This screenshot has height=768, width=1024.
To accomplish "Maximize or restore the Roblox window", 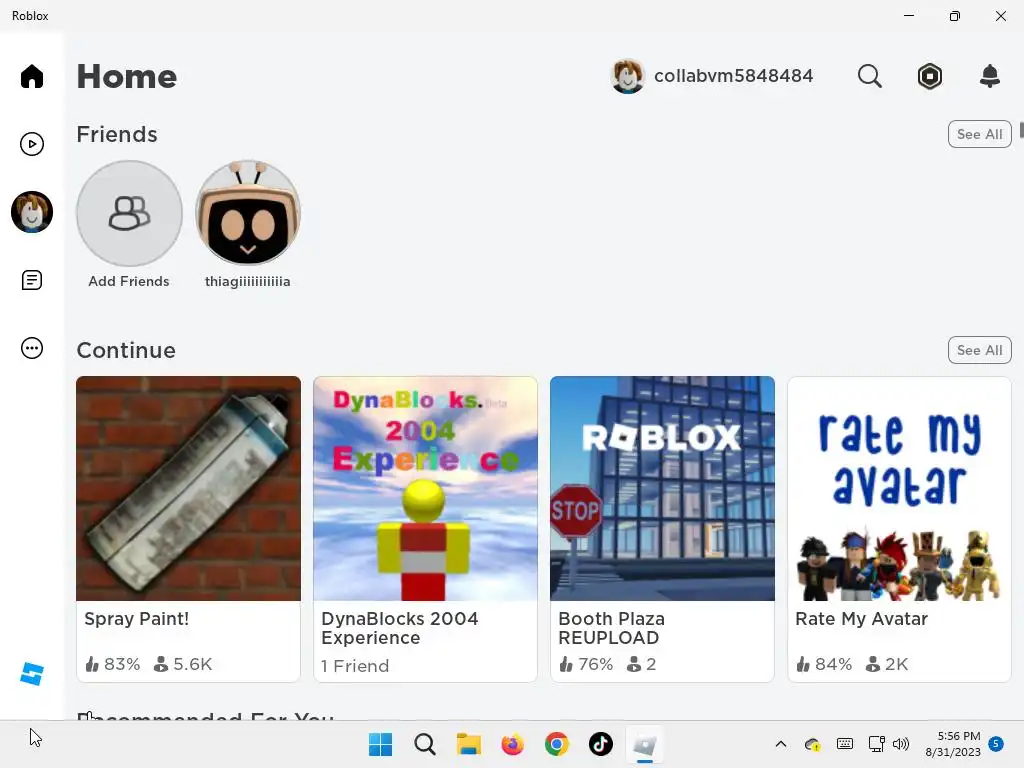I will pyautogui.click(x=955, y=16).
